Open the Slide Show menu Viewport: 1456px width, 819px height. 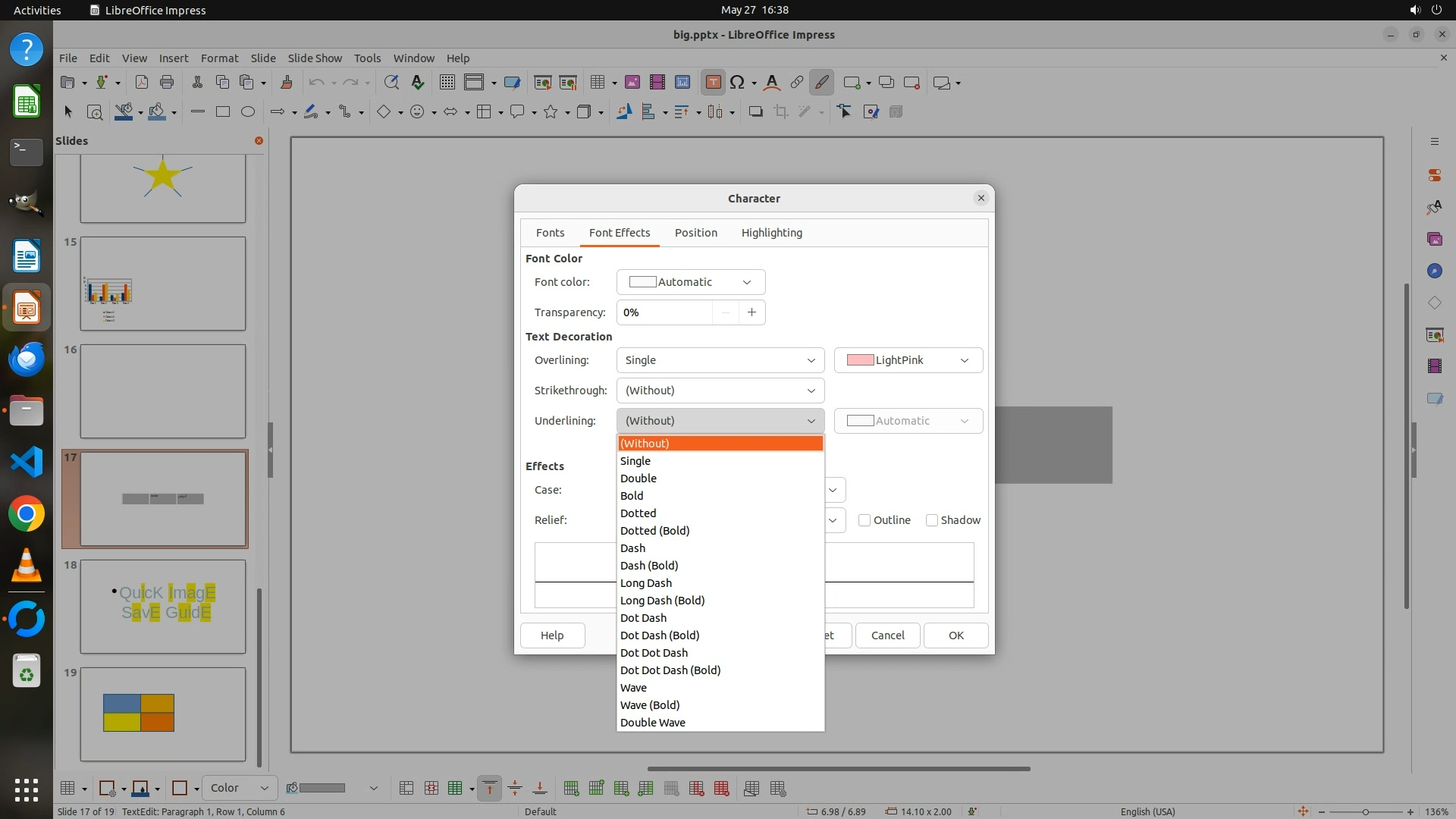315,58
